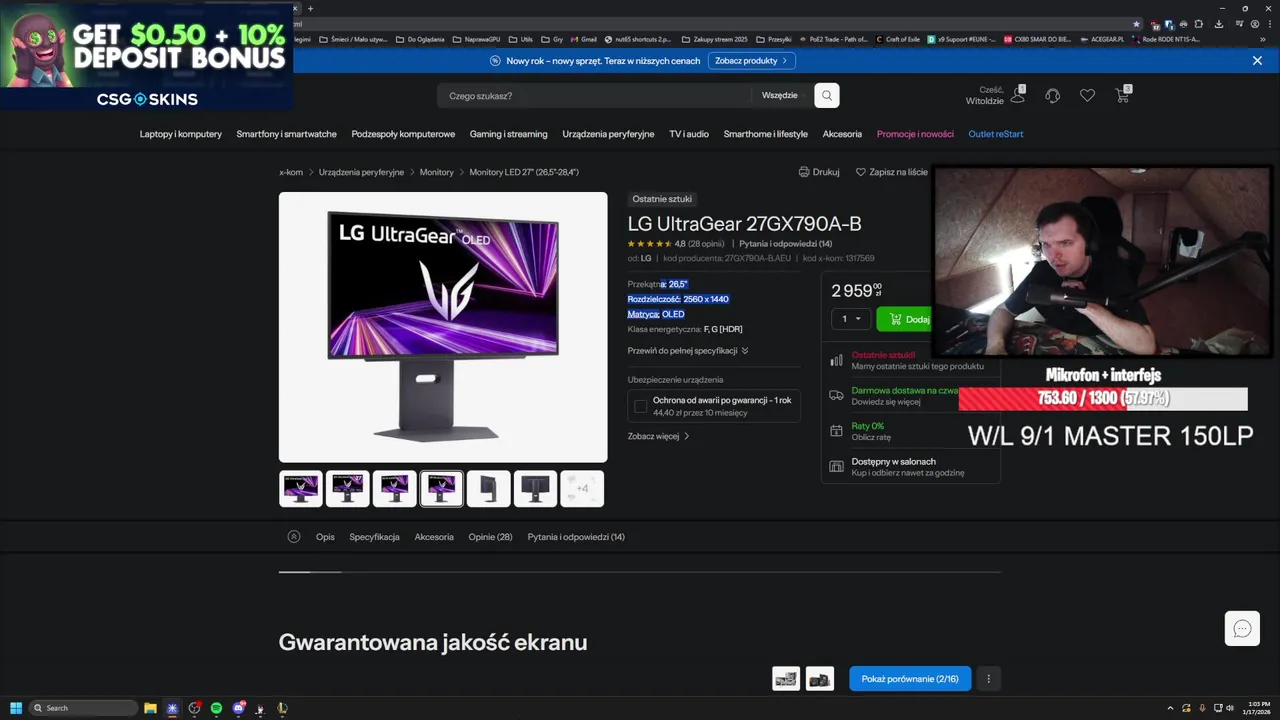Expand Zobacz więcej insurance options
The image size is (1280, 720).
point(659,436)
